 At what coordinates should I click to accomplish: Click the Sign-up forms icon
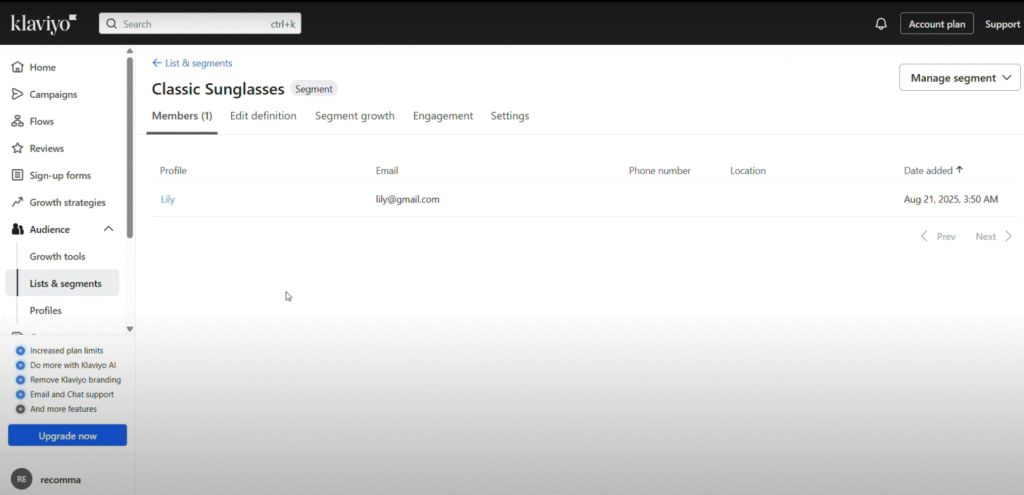coord(17,176)
